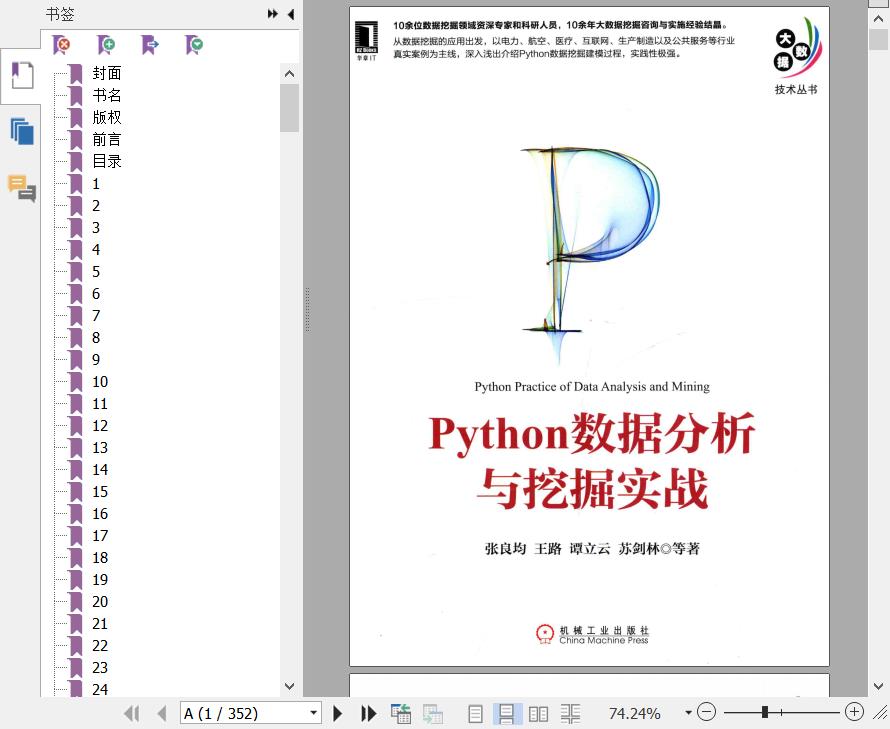Click the zoom out minus button
The width and height of the screenshot is (890, 729).
[707, 712]
